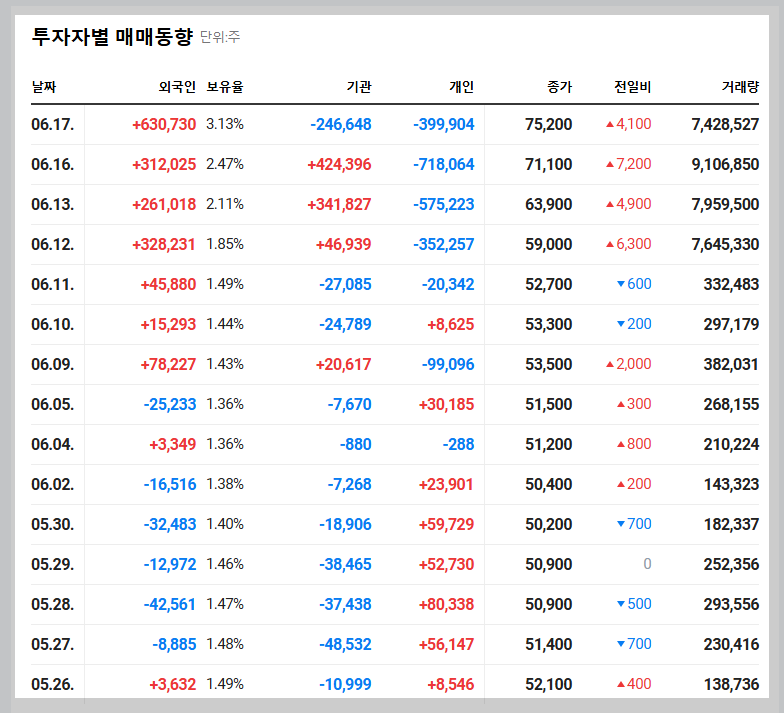The width and height of the screenshot is (784, 713).
Task: Click individual value +30,185
Action: pyautogui.click(x=446, y=404)
